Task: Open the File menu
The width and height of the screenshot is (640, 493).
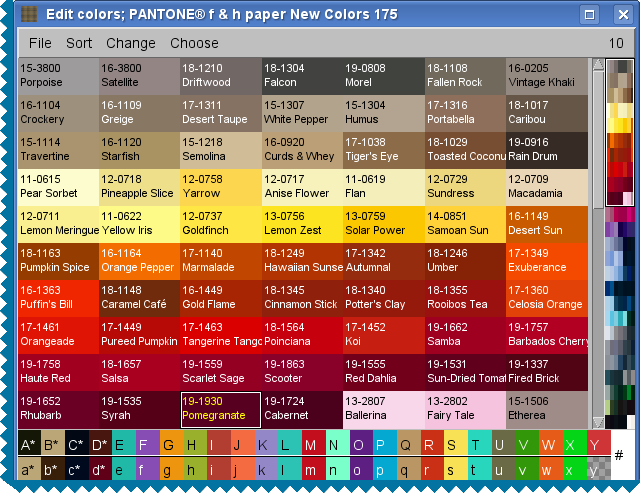Action: coord(40,43)
